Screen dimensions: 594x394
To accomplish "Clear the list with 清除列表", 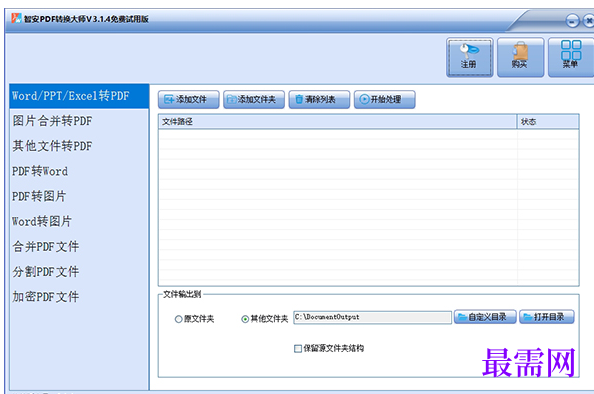I will 319,99.
